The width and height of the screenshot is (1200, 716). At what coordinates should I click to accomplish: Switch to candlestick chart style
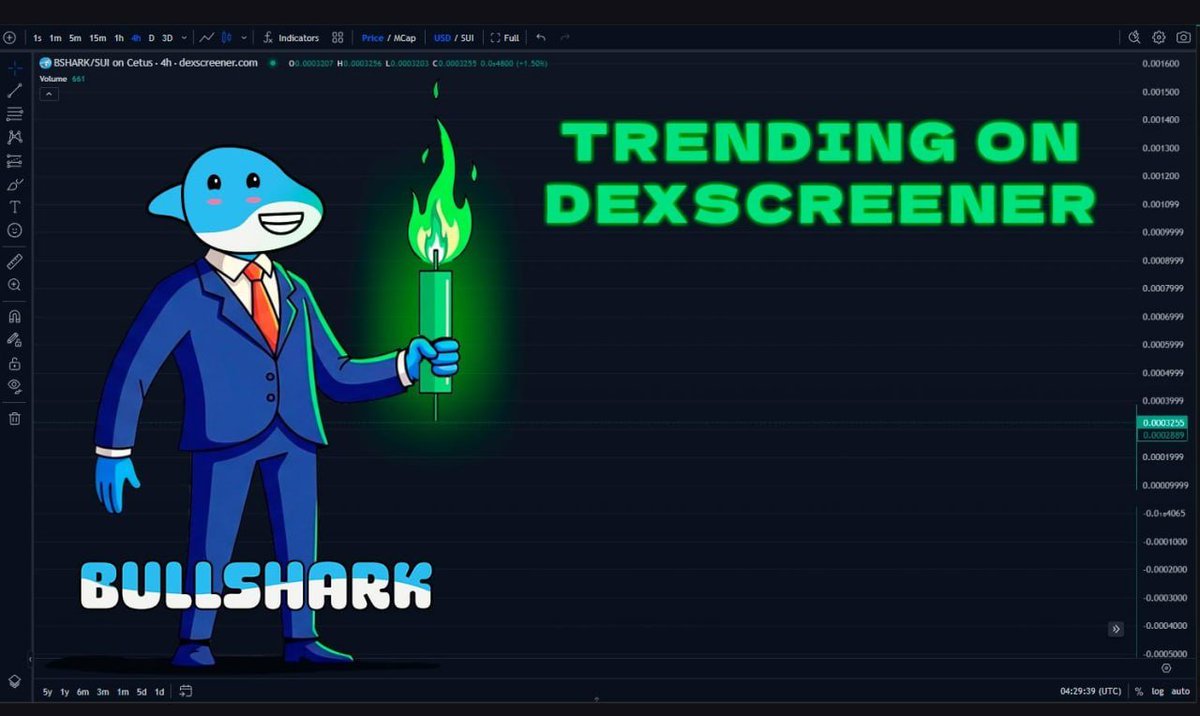[227, 38]
